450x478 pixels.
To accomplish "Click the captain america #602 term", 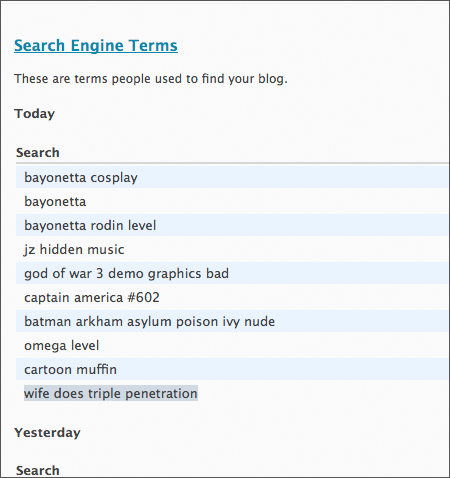I will [x=92, y=297].
